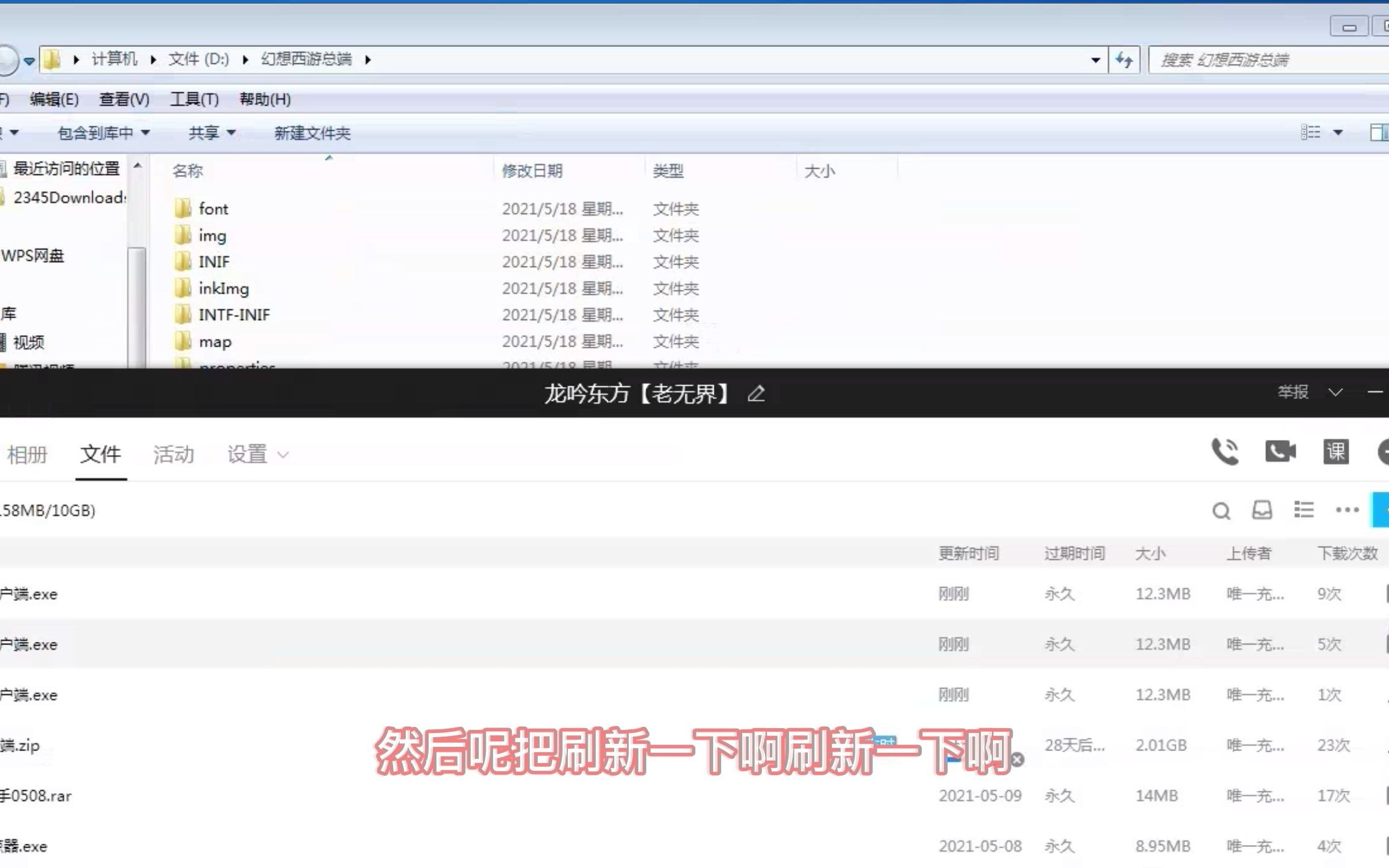The width and height of the screenshot is (1389, 868).
Task: Change Explorer view layout icon
Action: (x=1311, y=132)
